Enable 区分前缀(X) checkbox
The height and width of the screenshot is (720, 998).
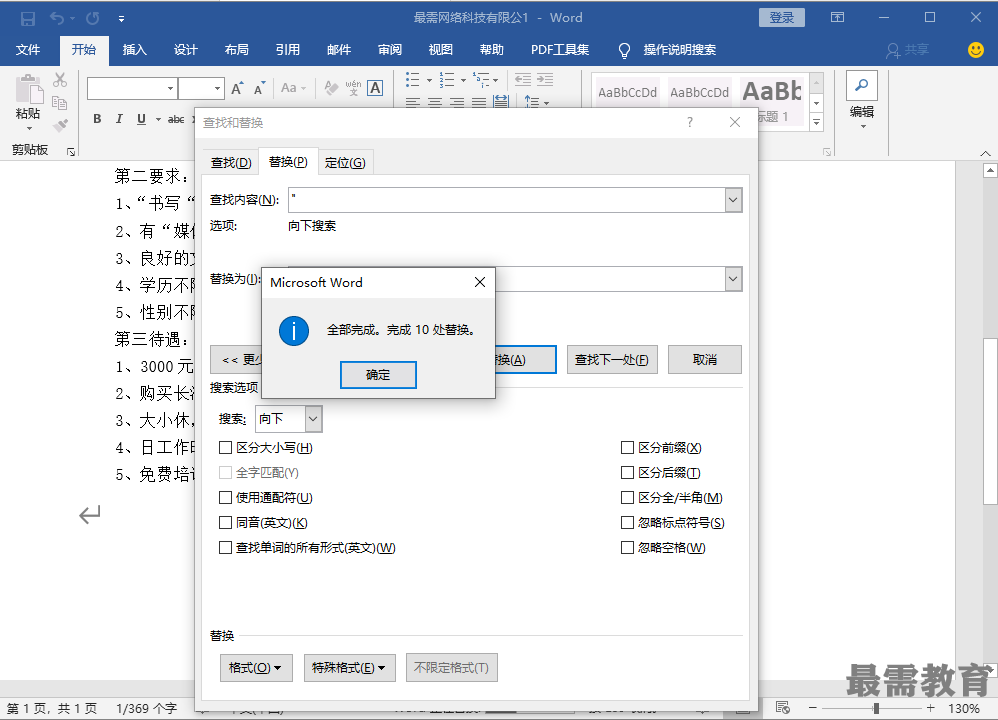click(x=628, y=448)
